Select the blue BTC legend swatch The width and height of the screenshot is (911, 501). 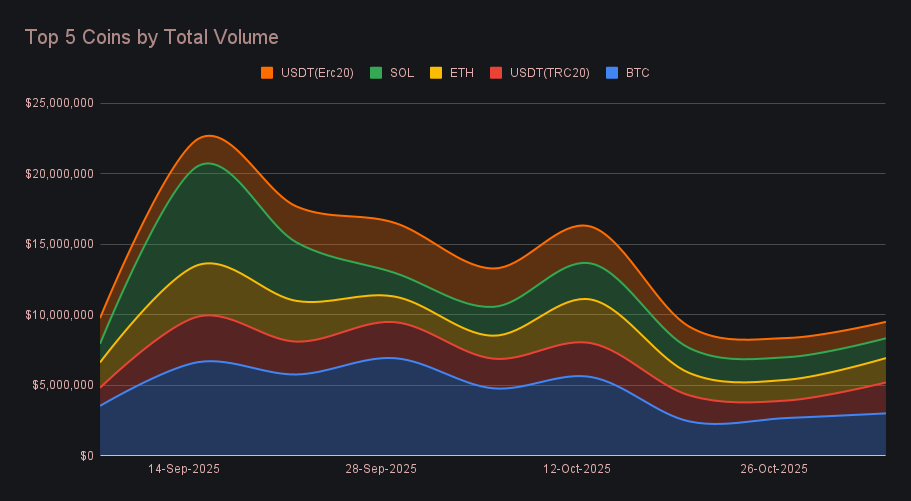pos(611,73)
